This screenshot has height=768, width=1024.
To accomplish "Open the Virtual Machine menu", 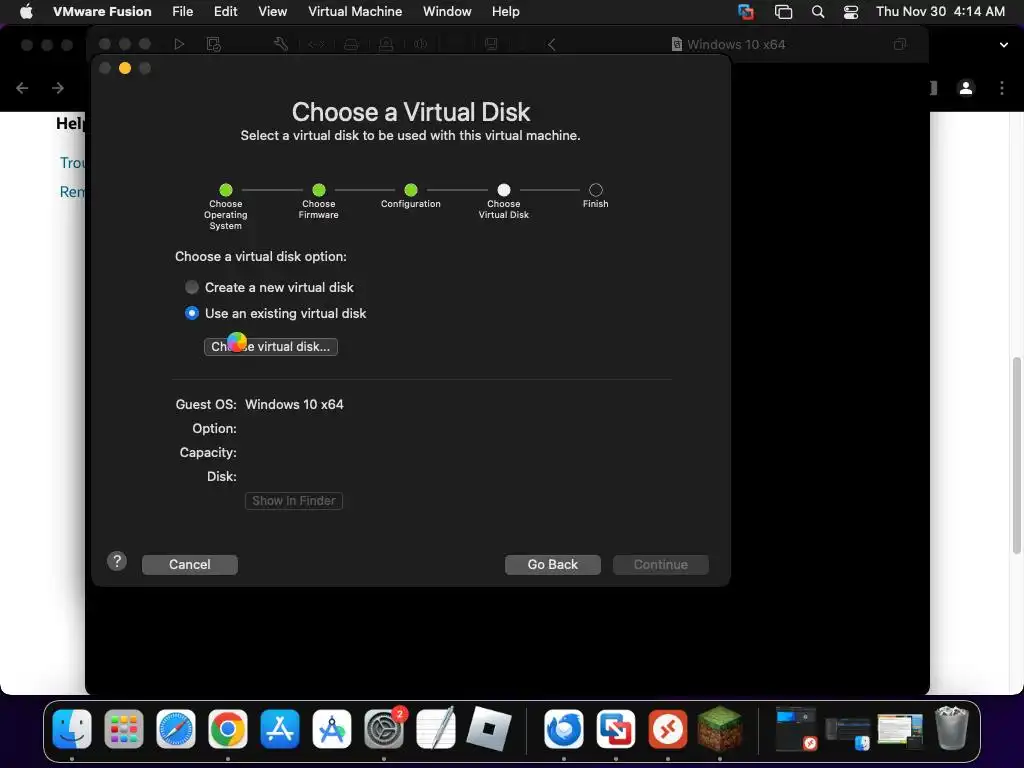I will tap(355, 12).
